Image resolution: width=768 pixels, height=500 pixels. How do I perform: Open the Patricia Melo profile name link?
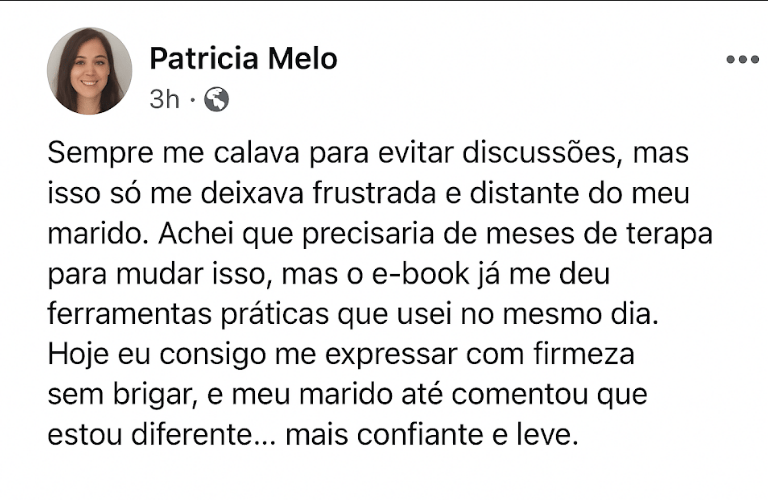[x=243, y=58]
